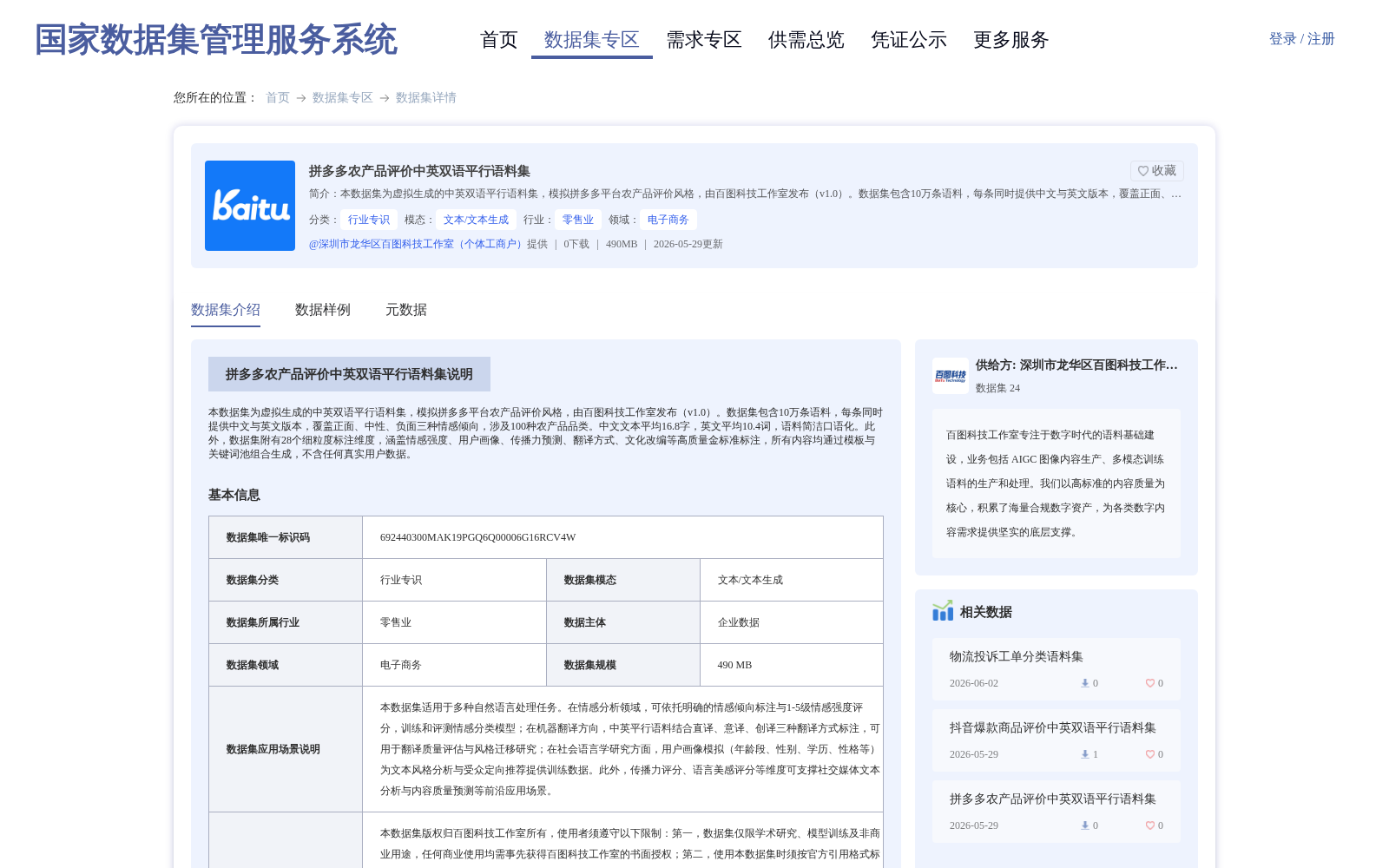
Task: Click download icon on related 拼多多农产品评价 card
Action: [x=1084, y=825]
